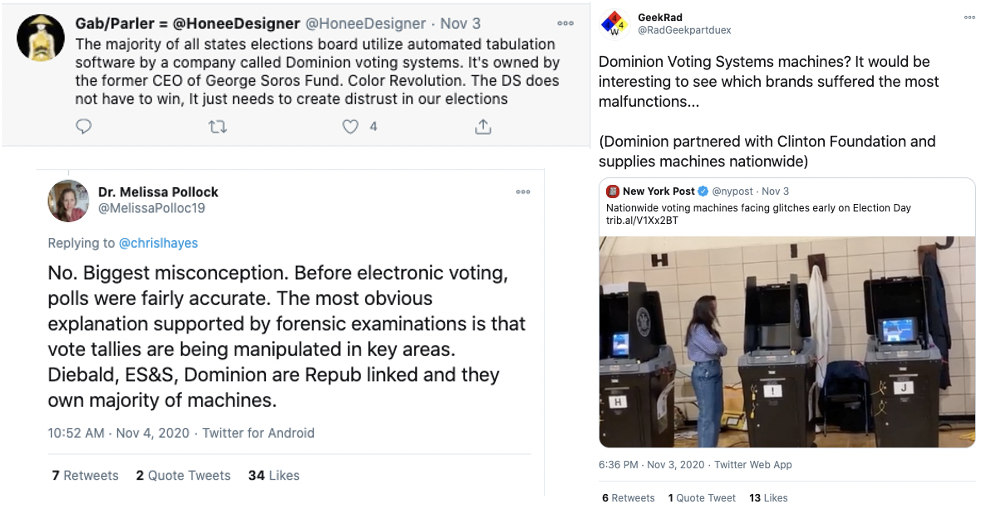View the 7 Retweets on Pollock tweet

[x=85, y=475]
